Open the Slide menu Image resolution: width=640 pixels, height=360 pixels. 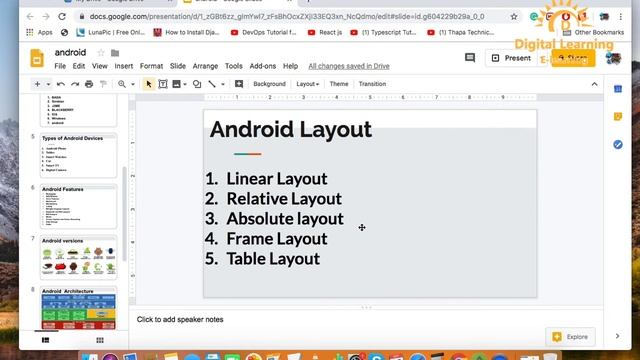178,66
